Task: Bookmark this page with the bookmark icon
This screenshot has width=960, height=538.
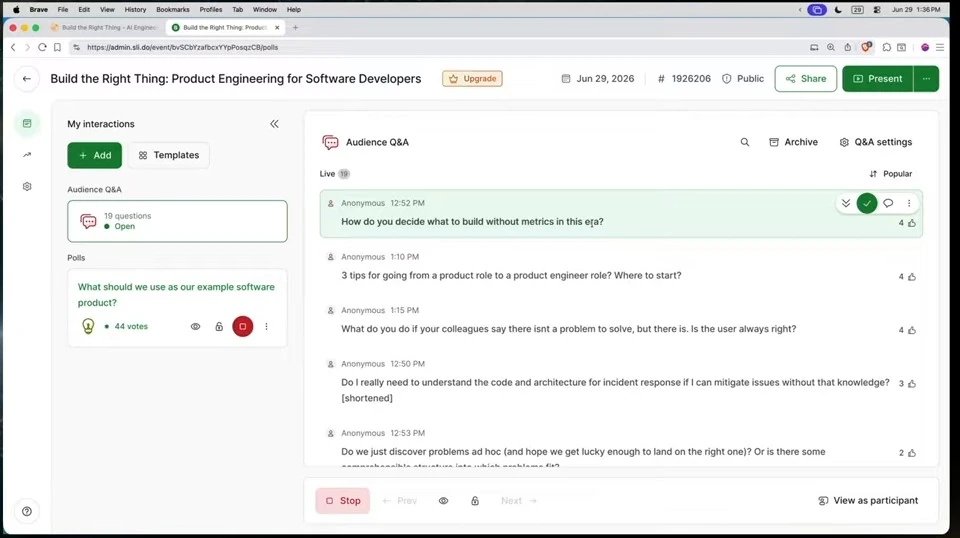Action: pyautogui.click(x=58, y=47)
